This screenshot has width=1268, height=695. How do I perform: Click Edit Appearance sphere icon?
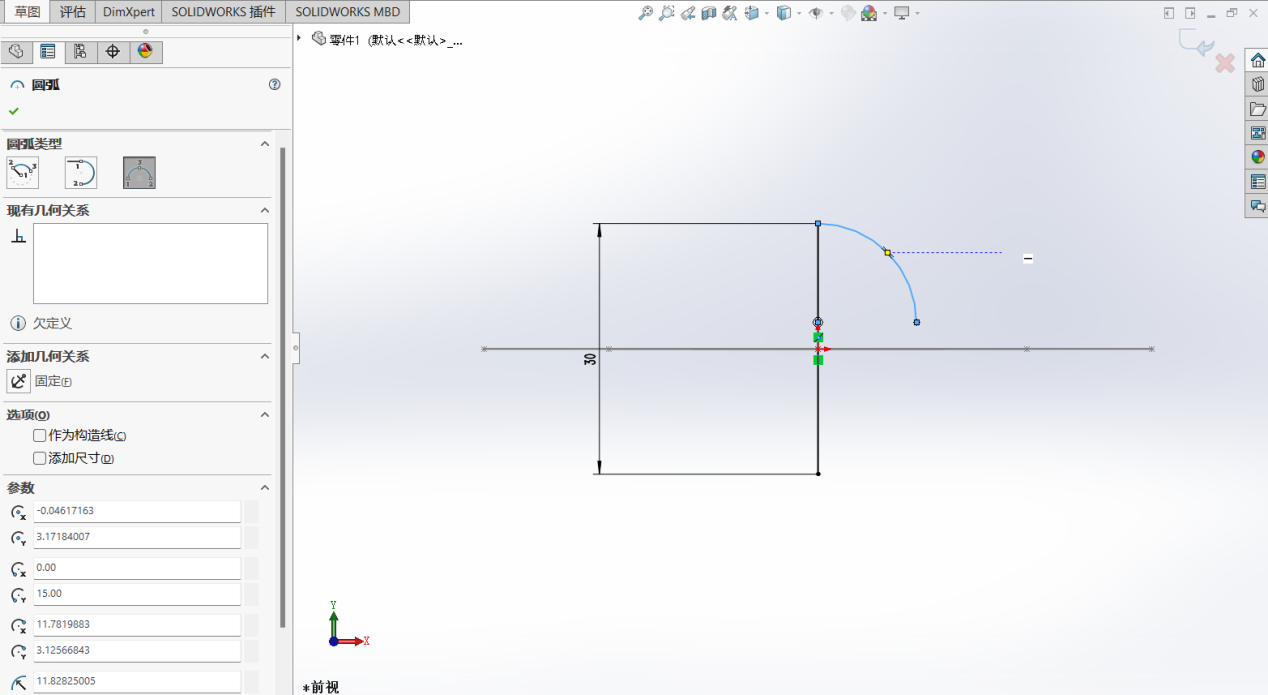coord(848,13)
